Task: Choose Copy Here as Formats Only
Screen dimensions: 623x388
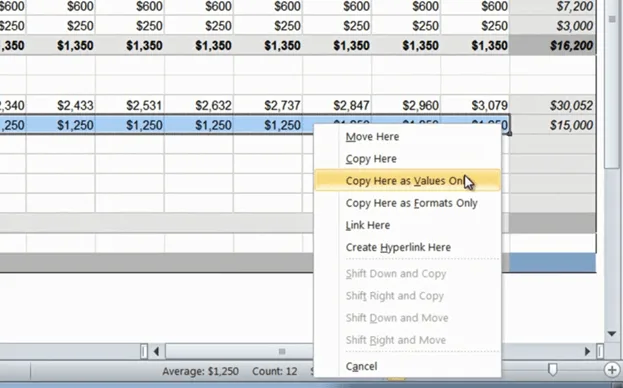Action: click(407, 203)
